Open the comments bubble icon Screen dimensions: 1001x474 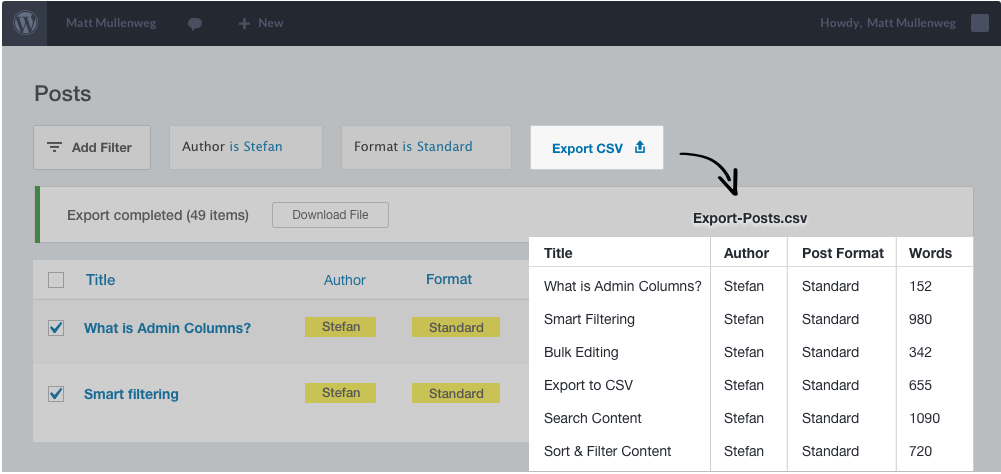pyautogui.click(x=195, y=24)
